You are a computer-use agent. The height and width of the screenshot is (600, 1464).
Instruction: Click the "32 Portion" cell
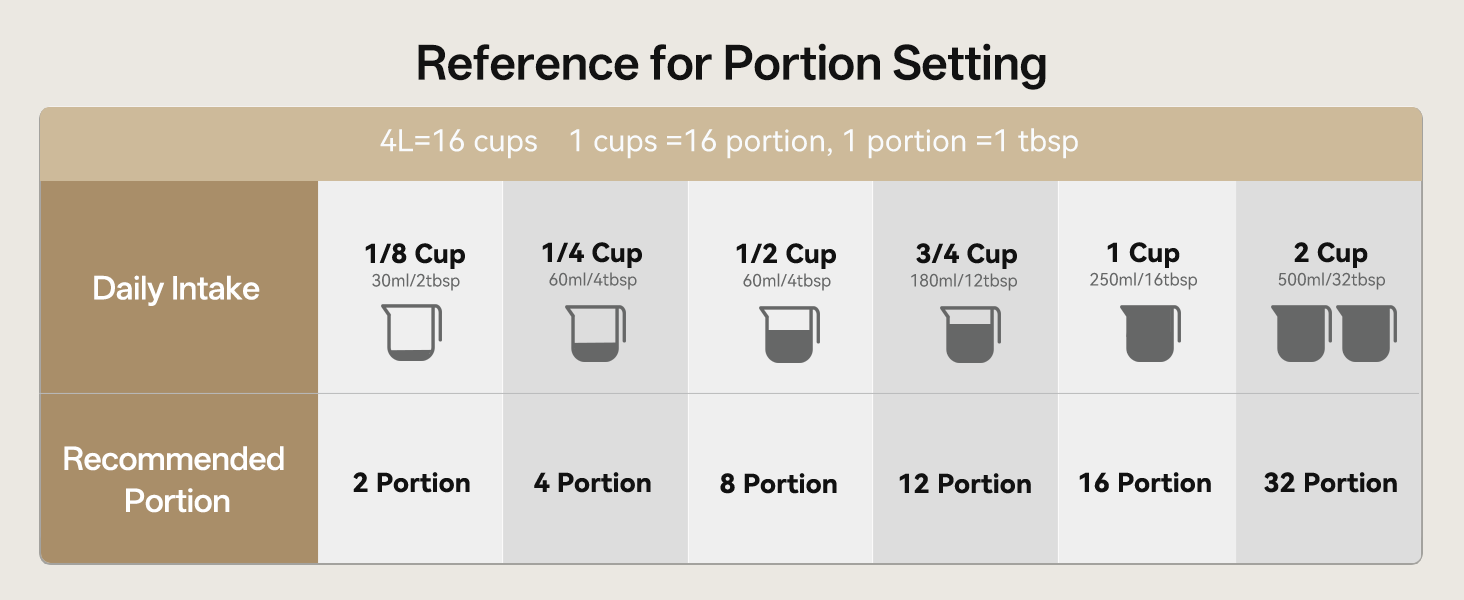point(1331,483)
